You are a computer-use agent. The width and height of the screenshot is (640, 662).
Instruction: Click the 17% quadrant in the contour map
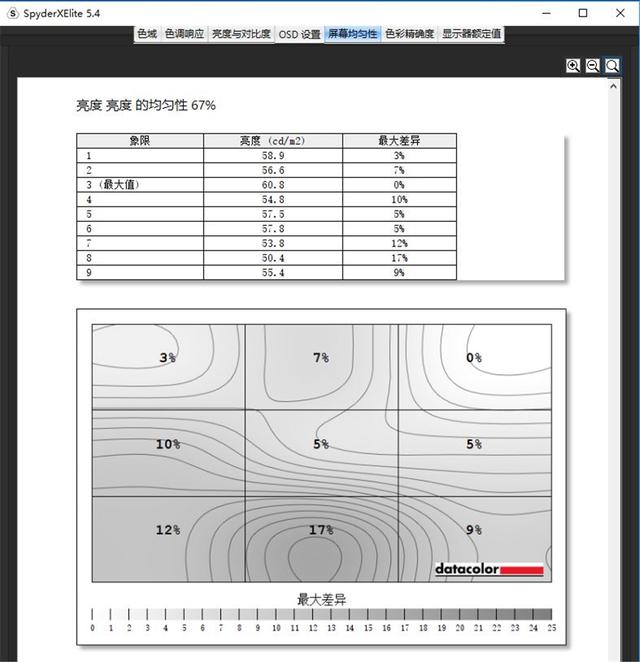point(321,539)
